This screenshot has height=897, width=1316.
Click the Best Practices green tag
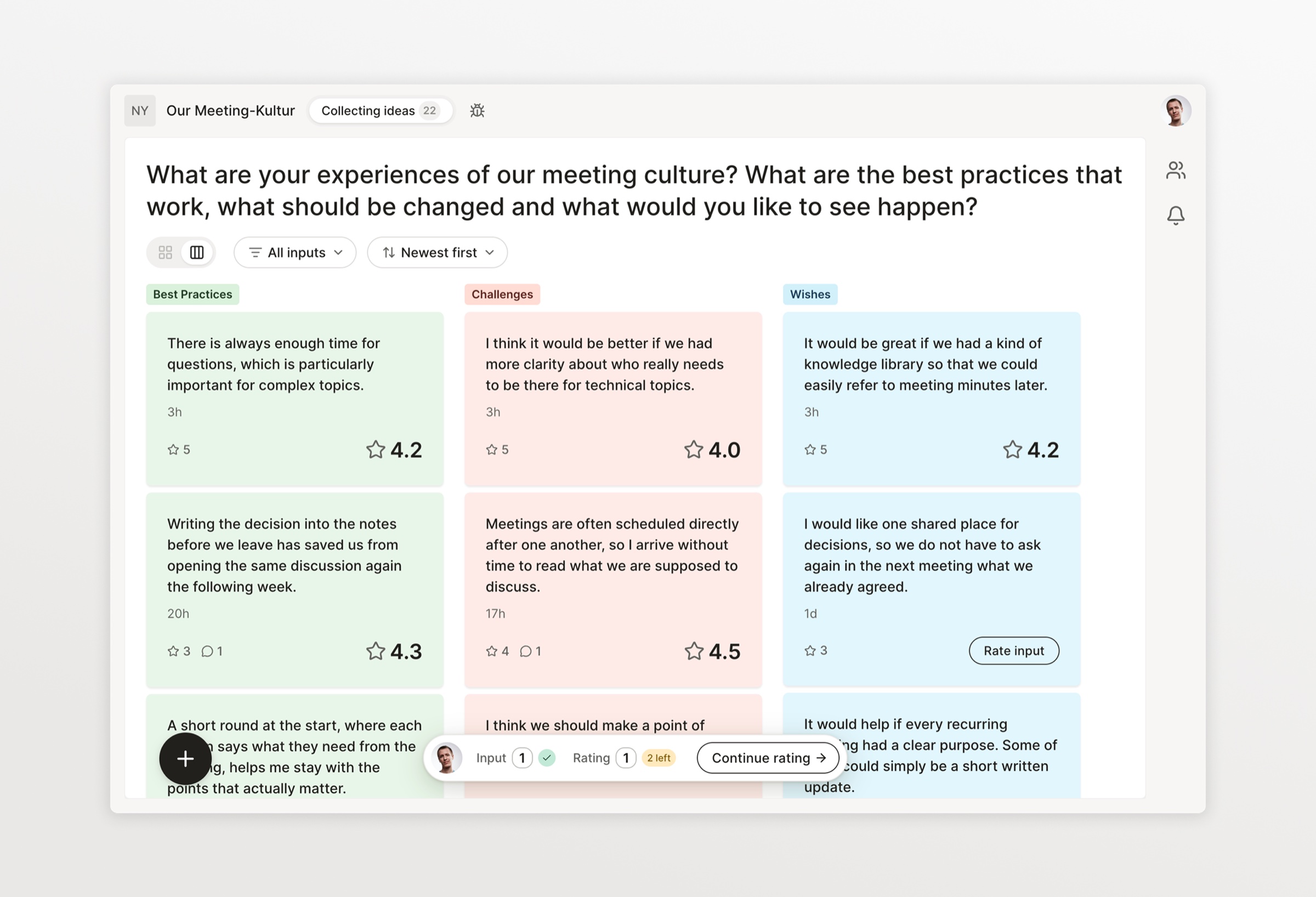pos(192,294)
